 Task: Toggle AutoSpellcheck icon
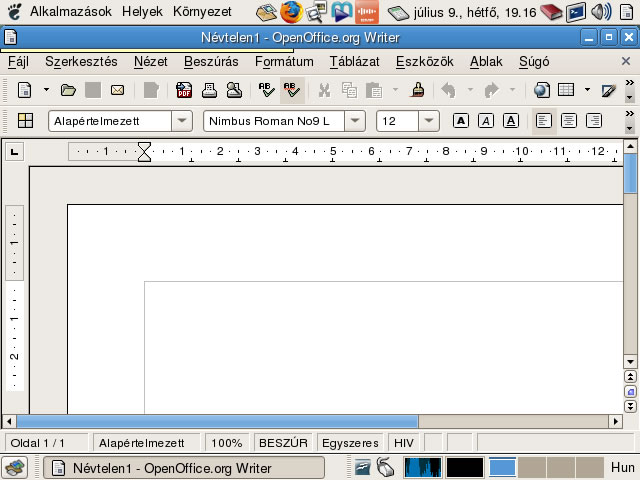(x=292, y=90)
